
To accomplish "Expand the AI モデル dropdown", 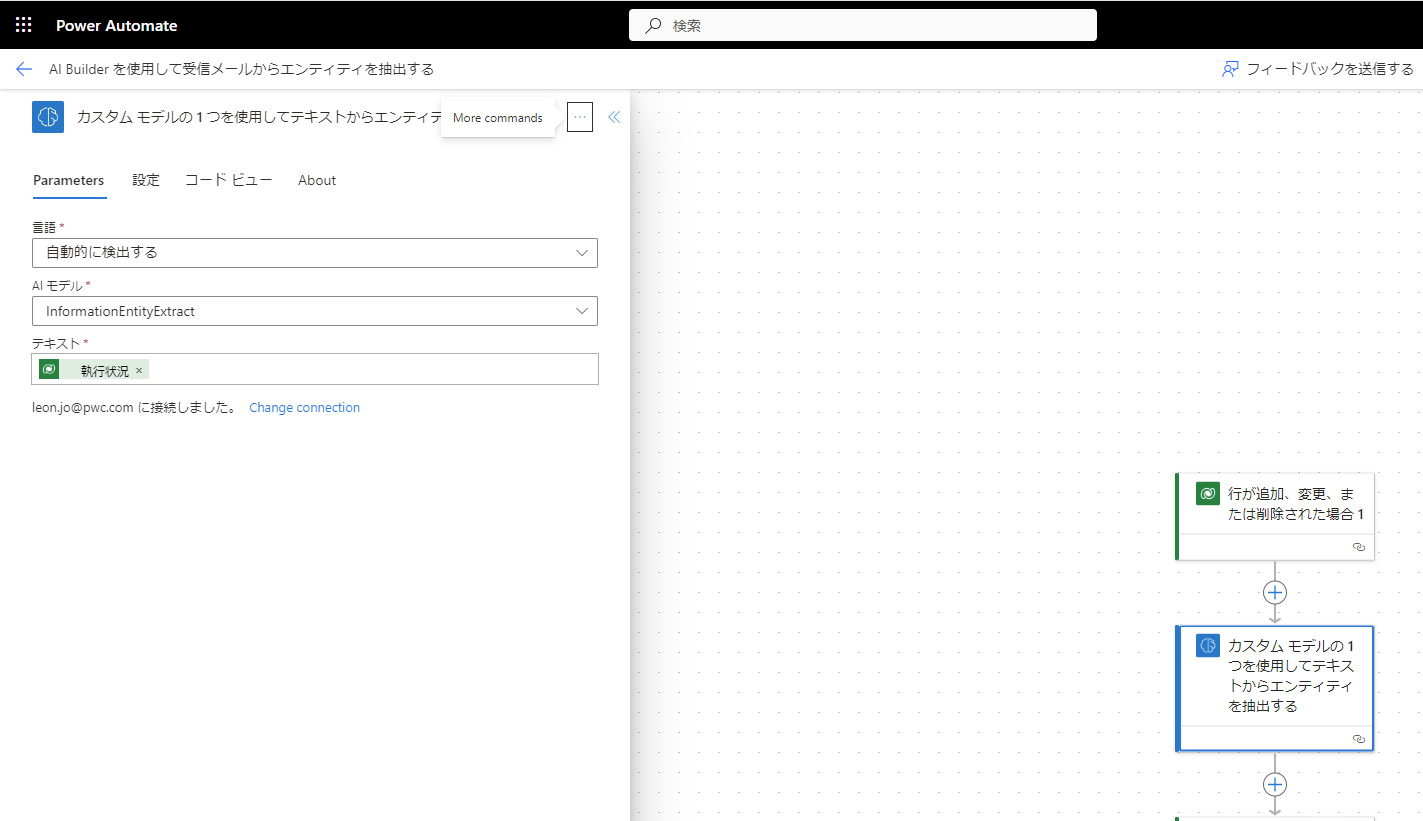I will point(582,311).
